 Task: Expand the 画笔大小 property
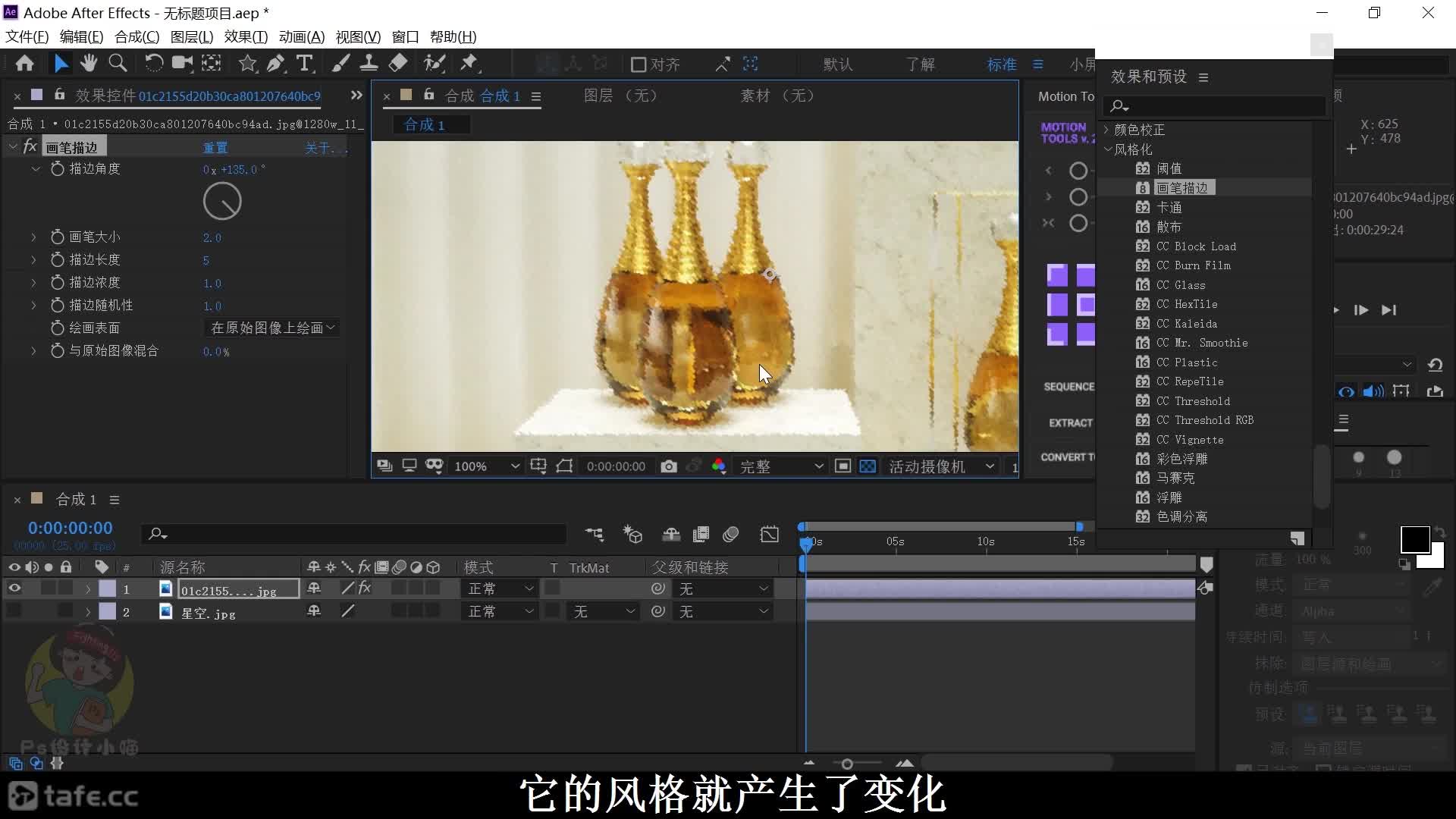(x=33, y=237)
